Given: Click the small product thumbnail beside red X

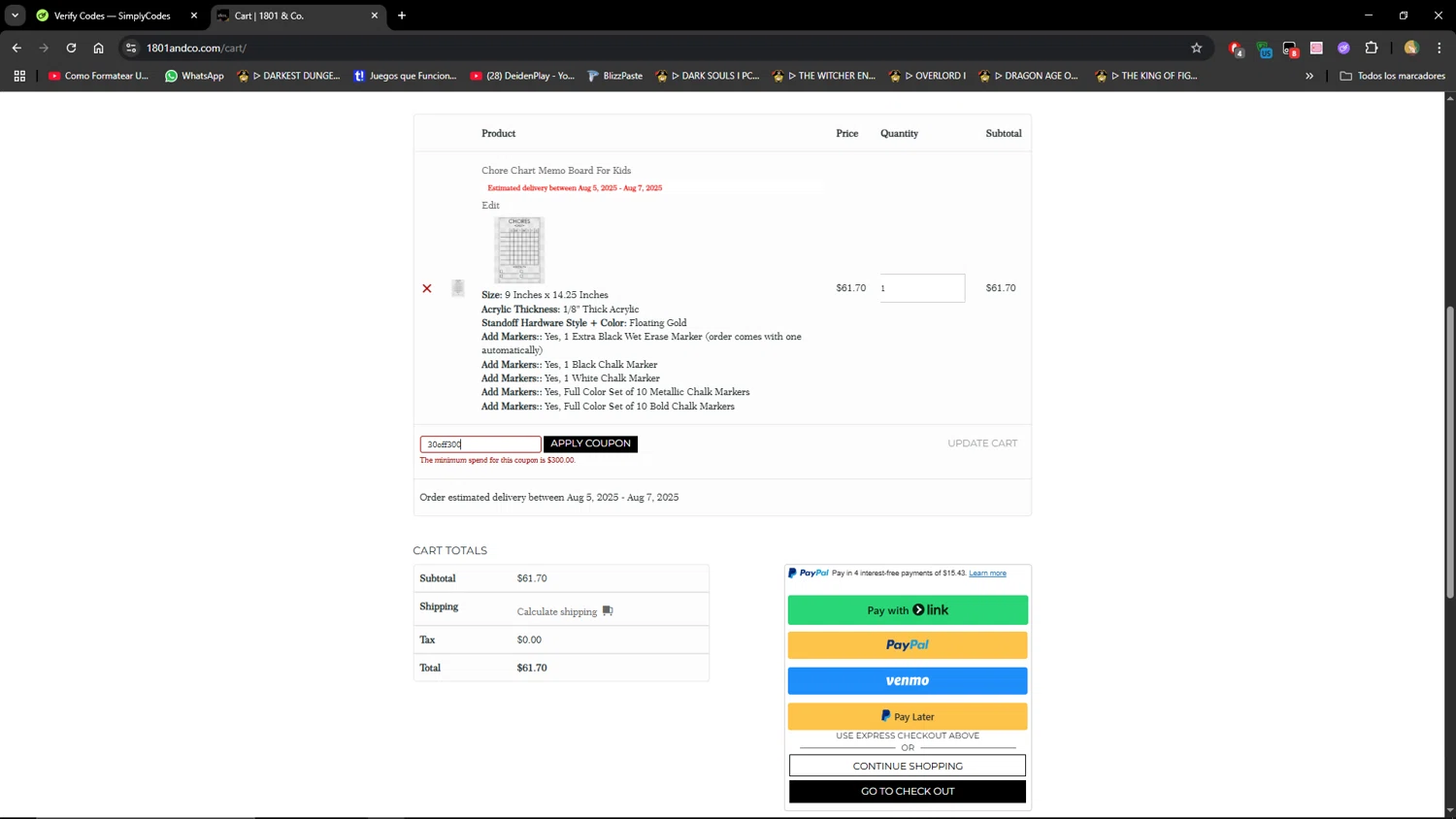Looking at the screenshot, I should [x=458, y=288].
